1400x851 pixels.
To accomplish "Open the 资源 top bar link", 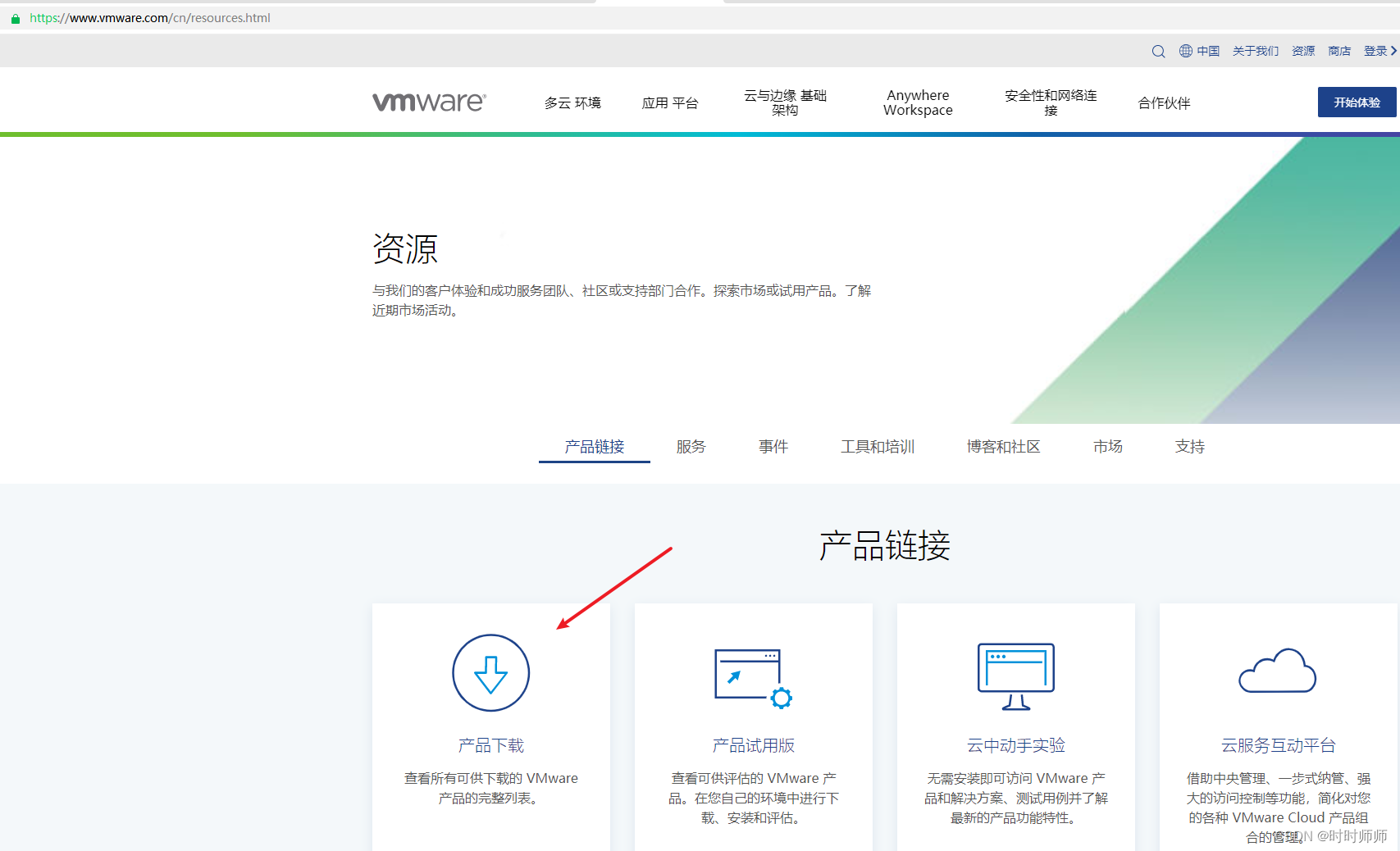I will pos(1303,51).
